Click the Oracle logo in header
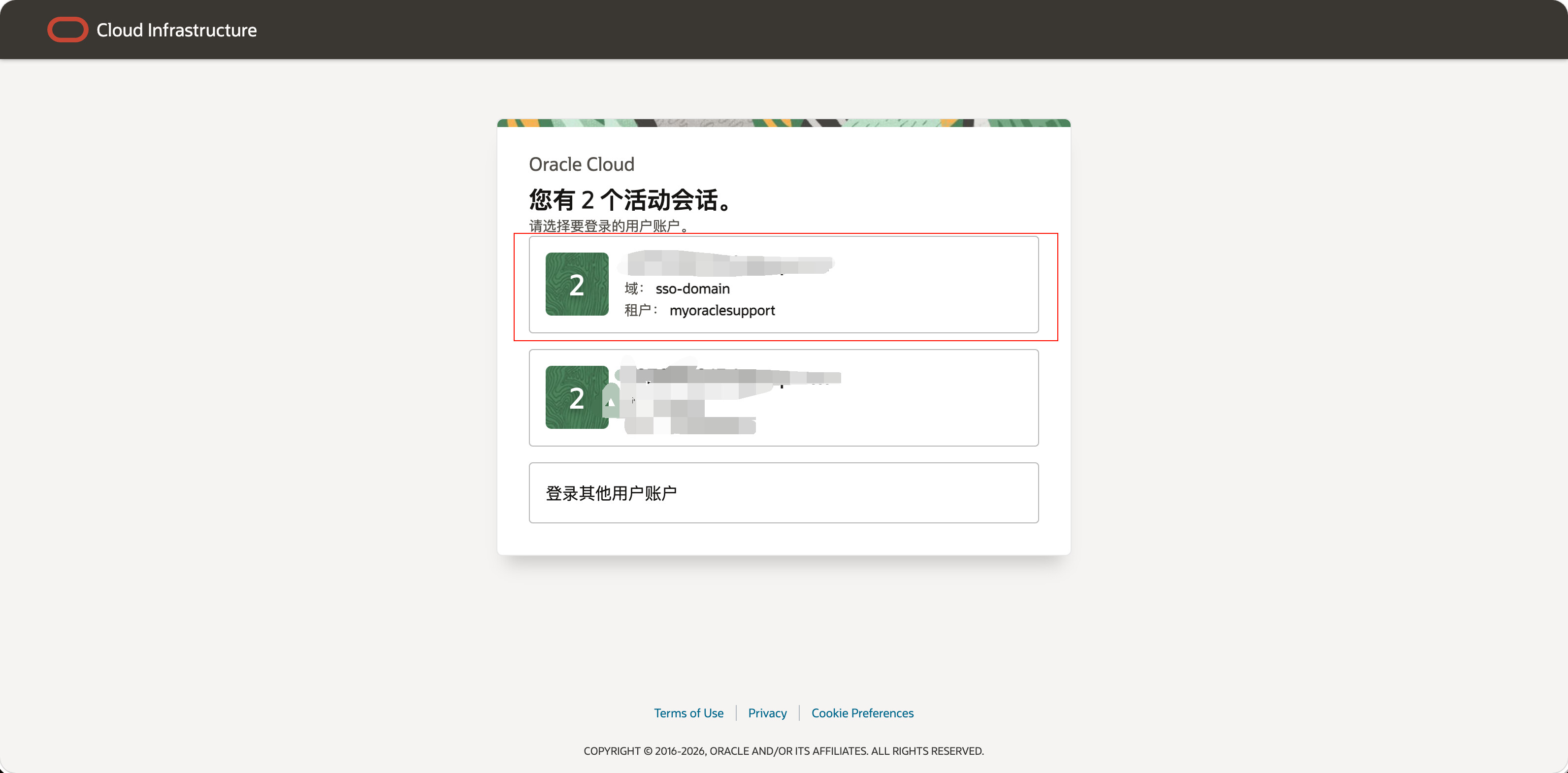 (67, 30)
